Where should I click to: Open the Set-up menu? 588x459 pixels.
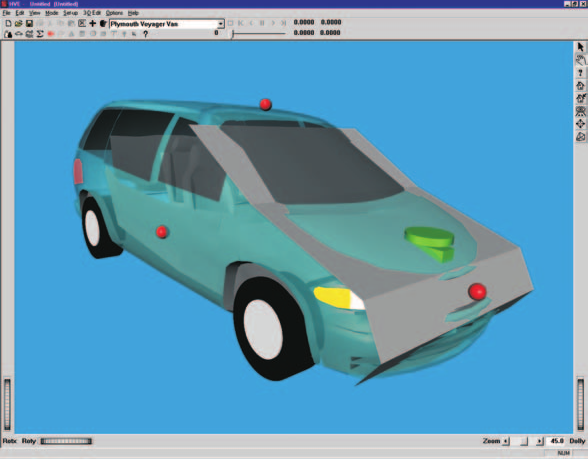pyautogui.click(x=70, y=13)
